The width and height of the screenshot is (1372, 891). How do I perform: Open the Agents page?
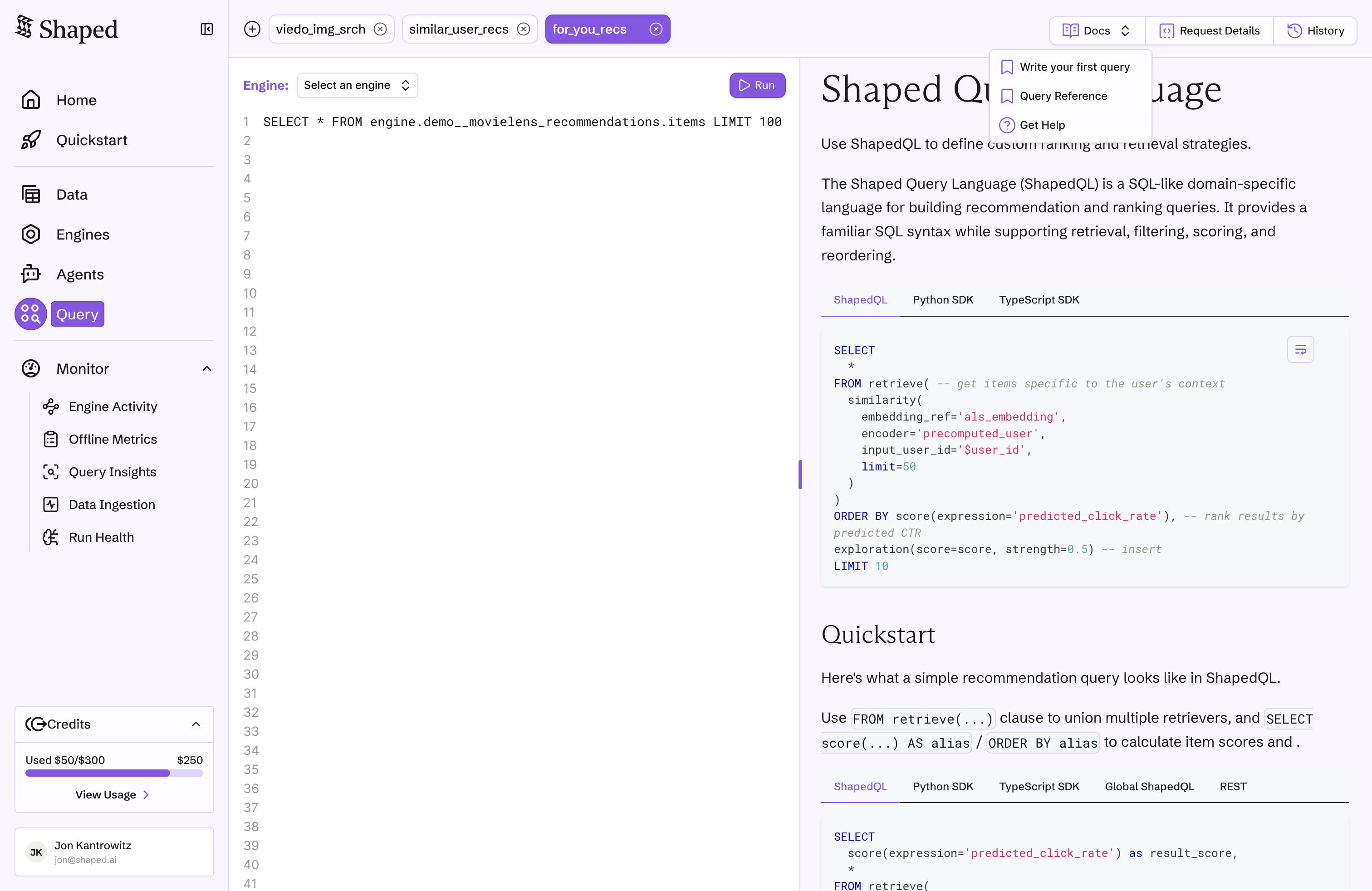pyautogui.click(x=80, y=274)
